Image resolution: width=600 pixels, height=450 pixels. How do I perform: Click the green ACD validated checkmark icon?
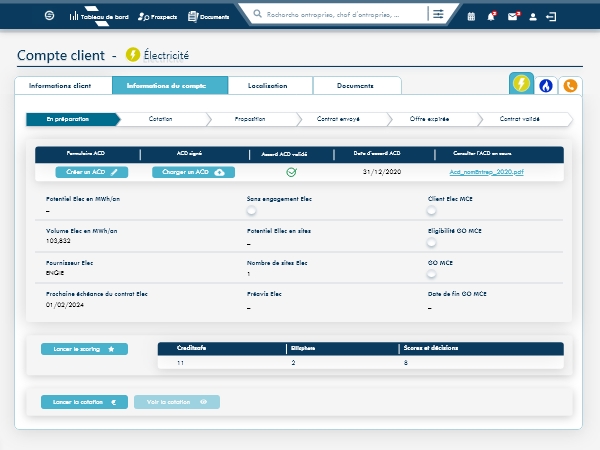pos(291,172)
